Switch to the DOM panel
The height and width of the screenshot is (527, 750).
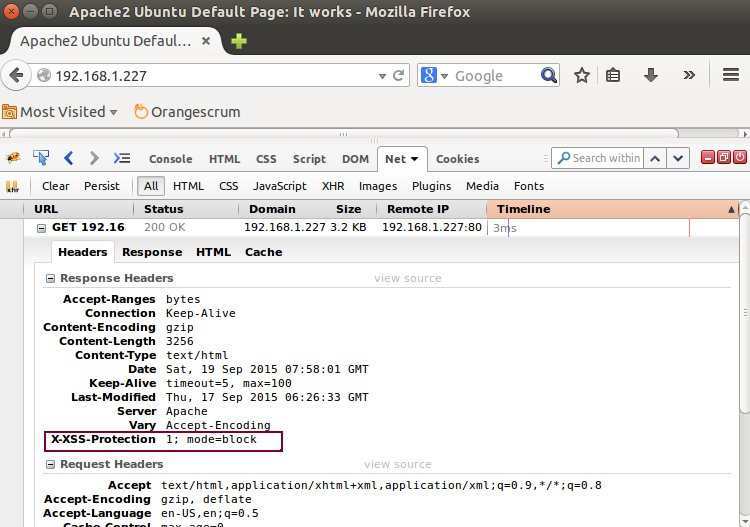(355, 159)
